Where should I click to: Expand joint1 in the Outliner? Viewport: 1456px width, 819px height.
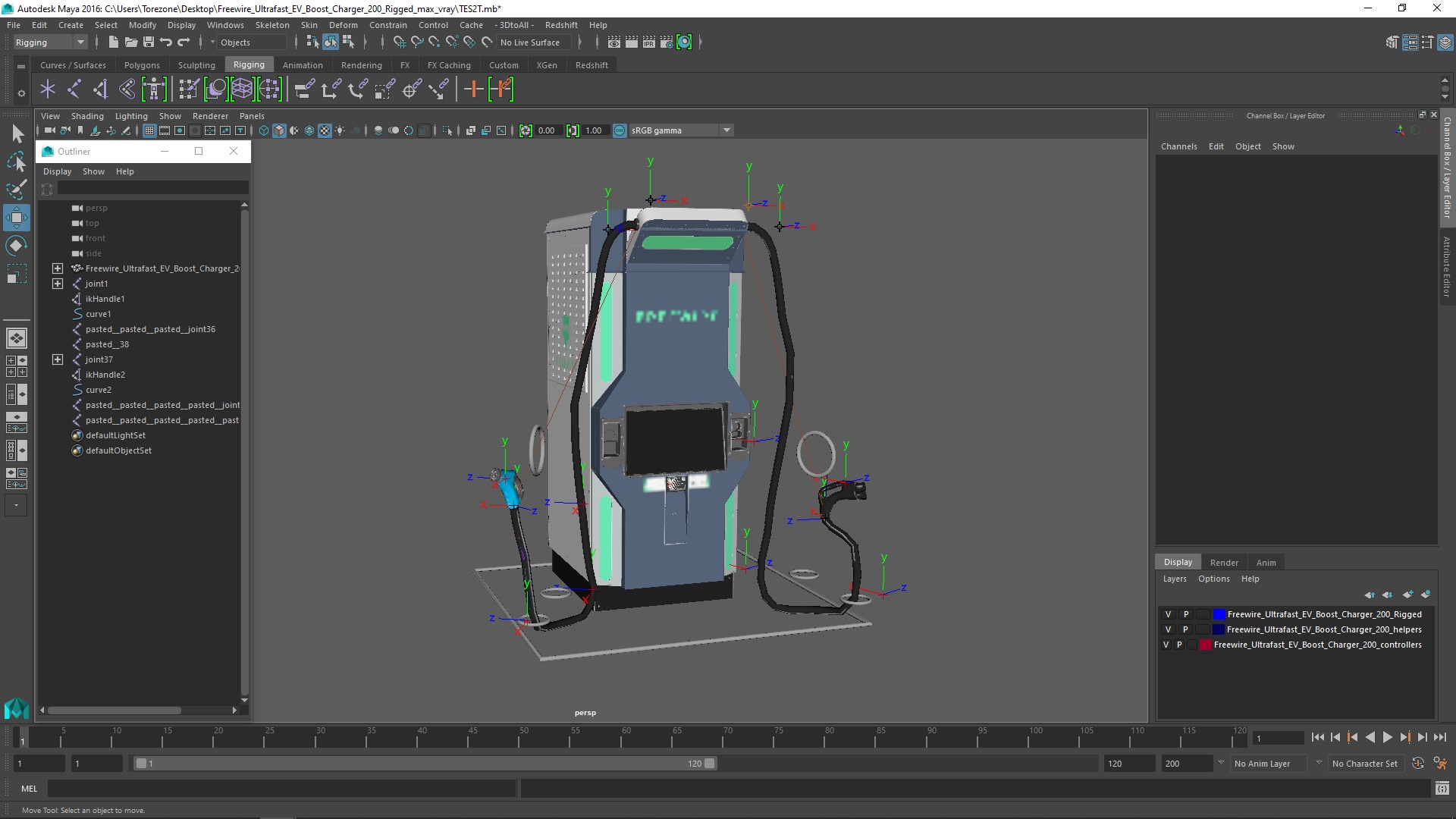58,284
